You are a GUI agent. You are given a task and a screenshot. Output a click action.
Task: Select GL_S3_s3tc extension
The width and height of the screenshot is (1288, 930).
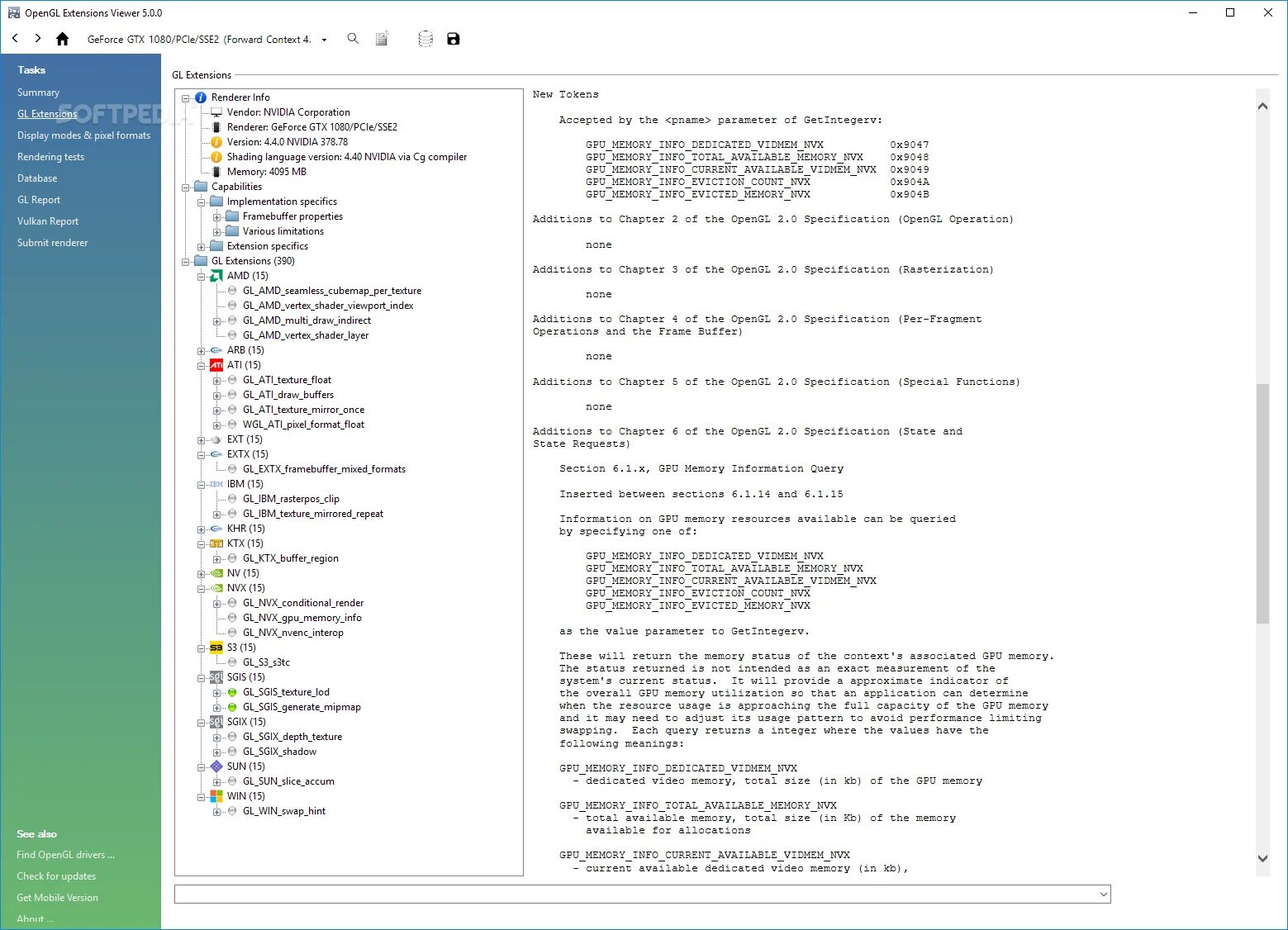(266, 662)
